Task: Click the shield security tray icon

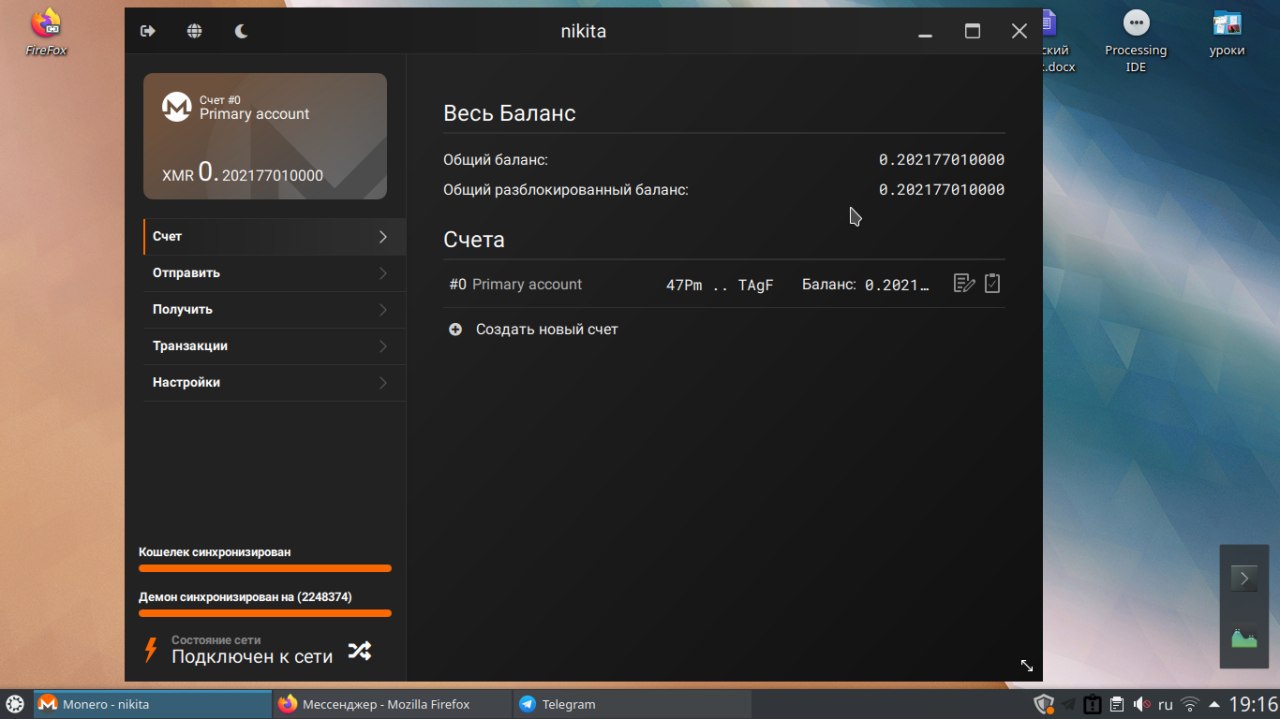Action: 1043,704
